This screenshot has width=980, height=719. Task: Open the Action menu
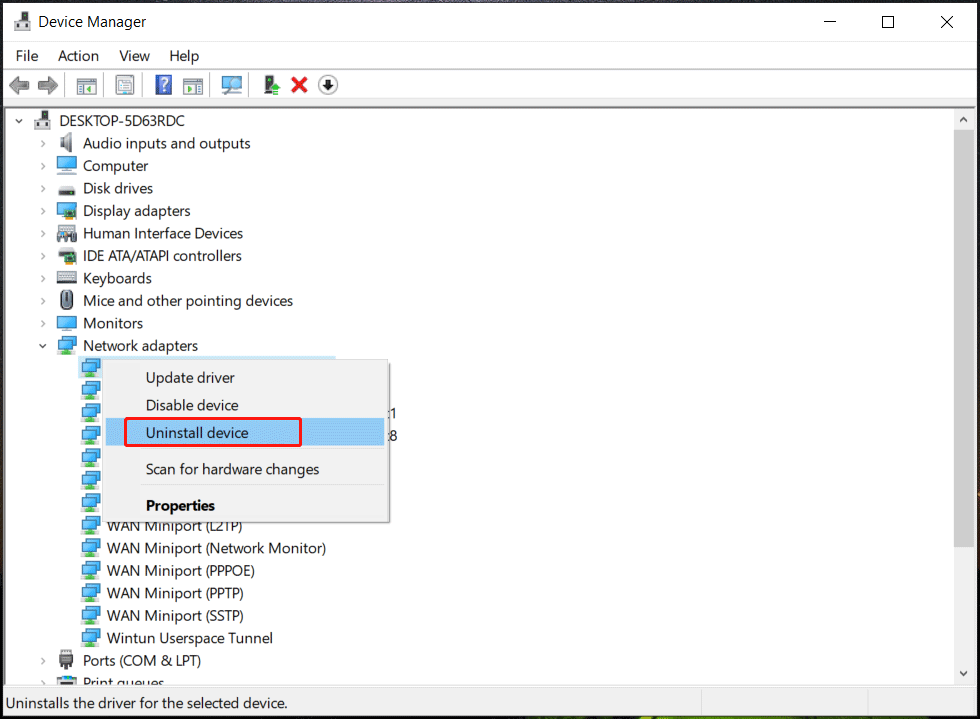click(78, 56)
